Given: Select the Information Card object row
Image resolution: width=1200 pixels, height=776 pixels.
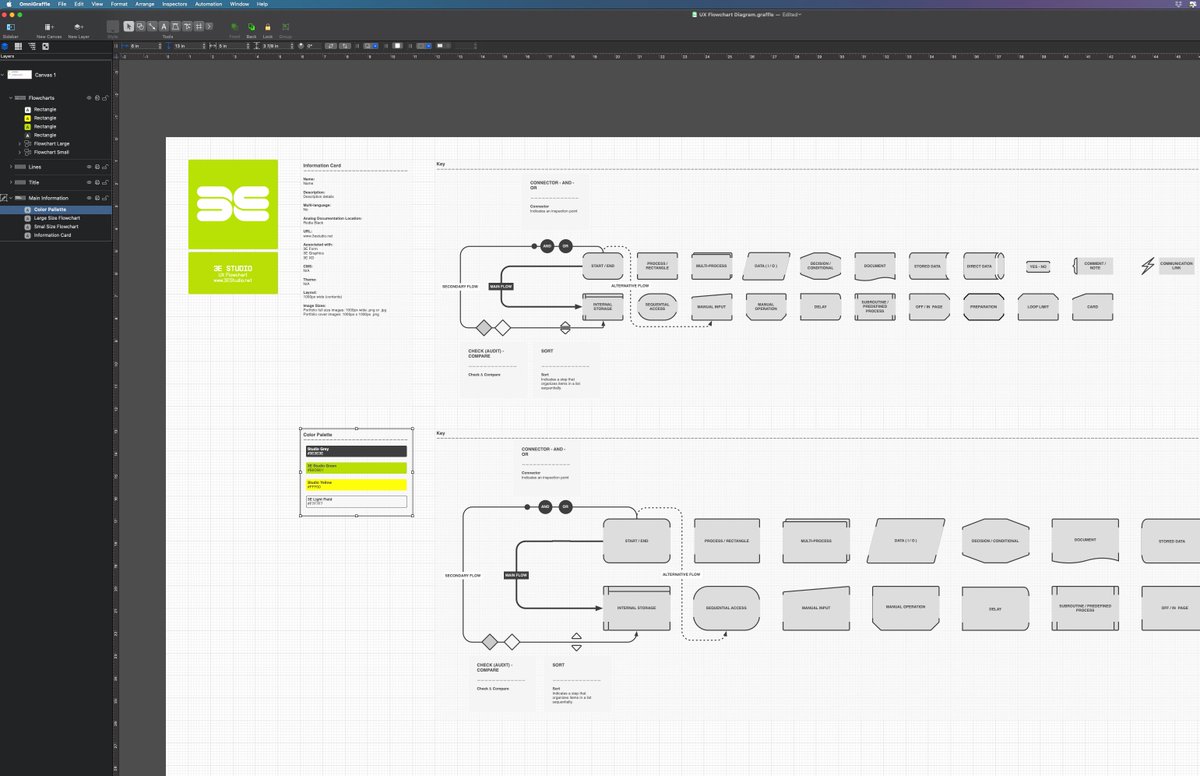Looking at the screenshot, I should pyautogui.click(x=57, y=235).
